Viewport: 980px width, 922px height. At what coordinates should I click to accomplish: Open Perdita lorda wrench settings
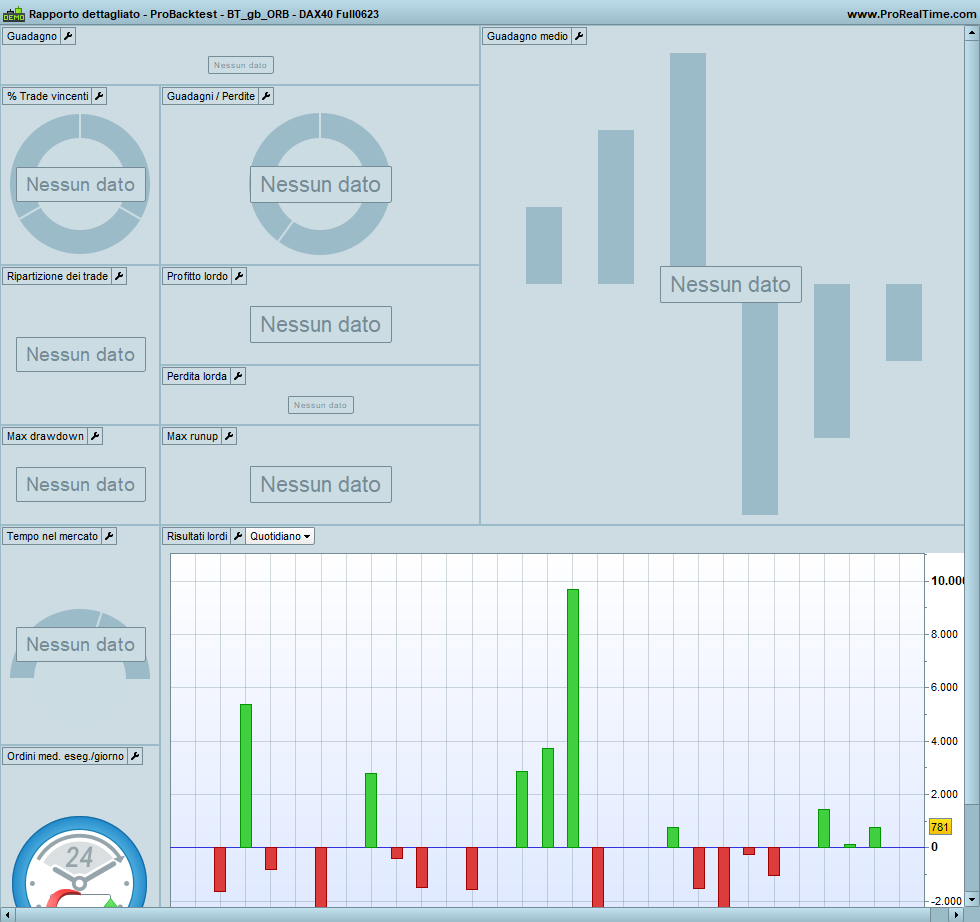[238, 376]
